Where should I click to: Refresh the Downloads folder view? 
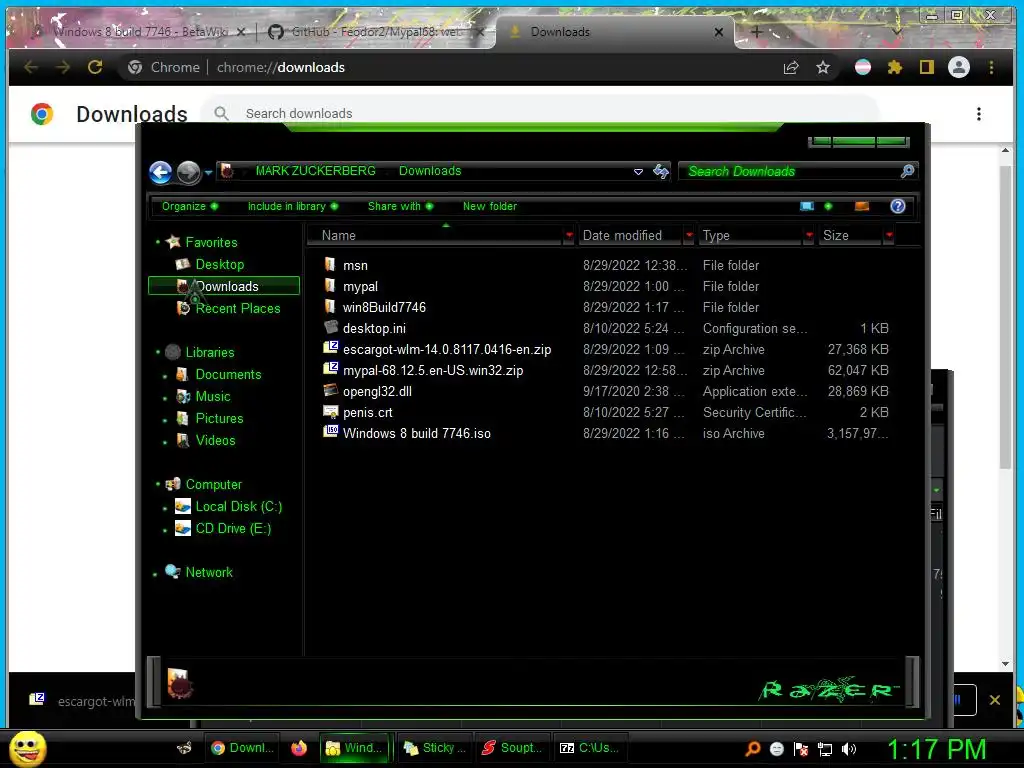coord(661,172)
